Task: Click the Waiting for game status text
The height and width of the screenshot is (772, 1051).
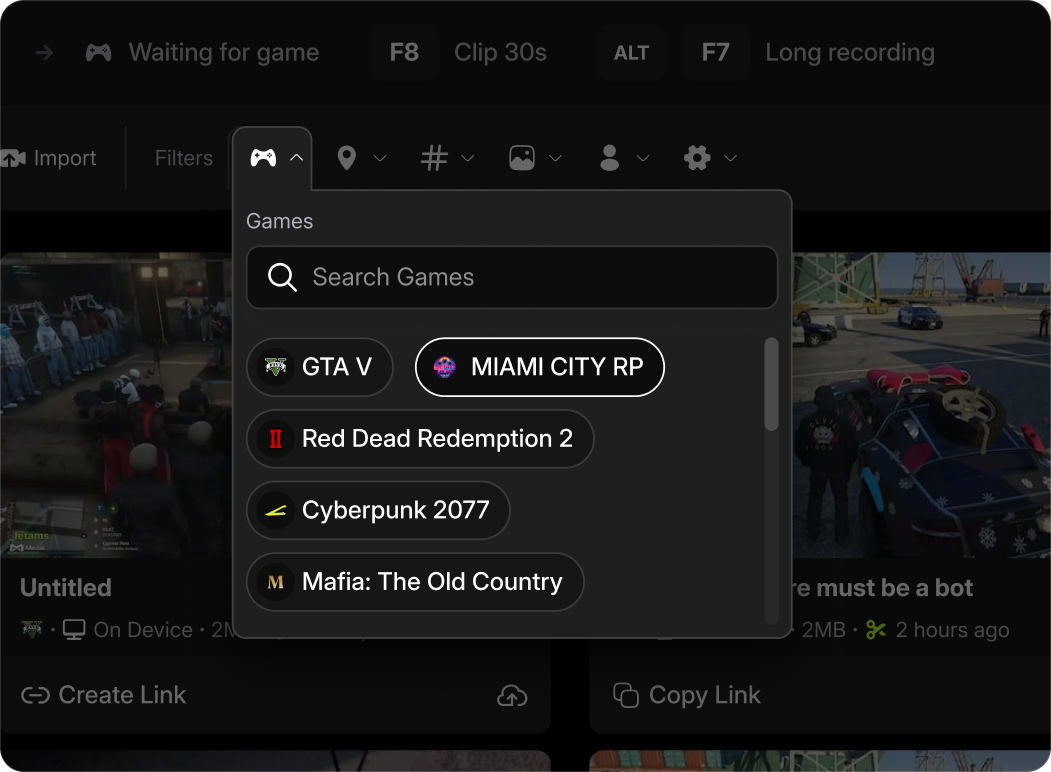Action: coord(224,52)
